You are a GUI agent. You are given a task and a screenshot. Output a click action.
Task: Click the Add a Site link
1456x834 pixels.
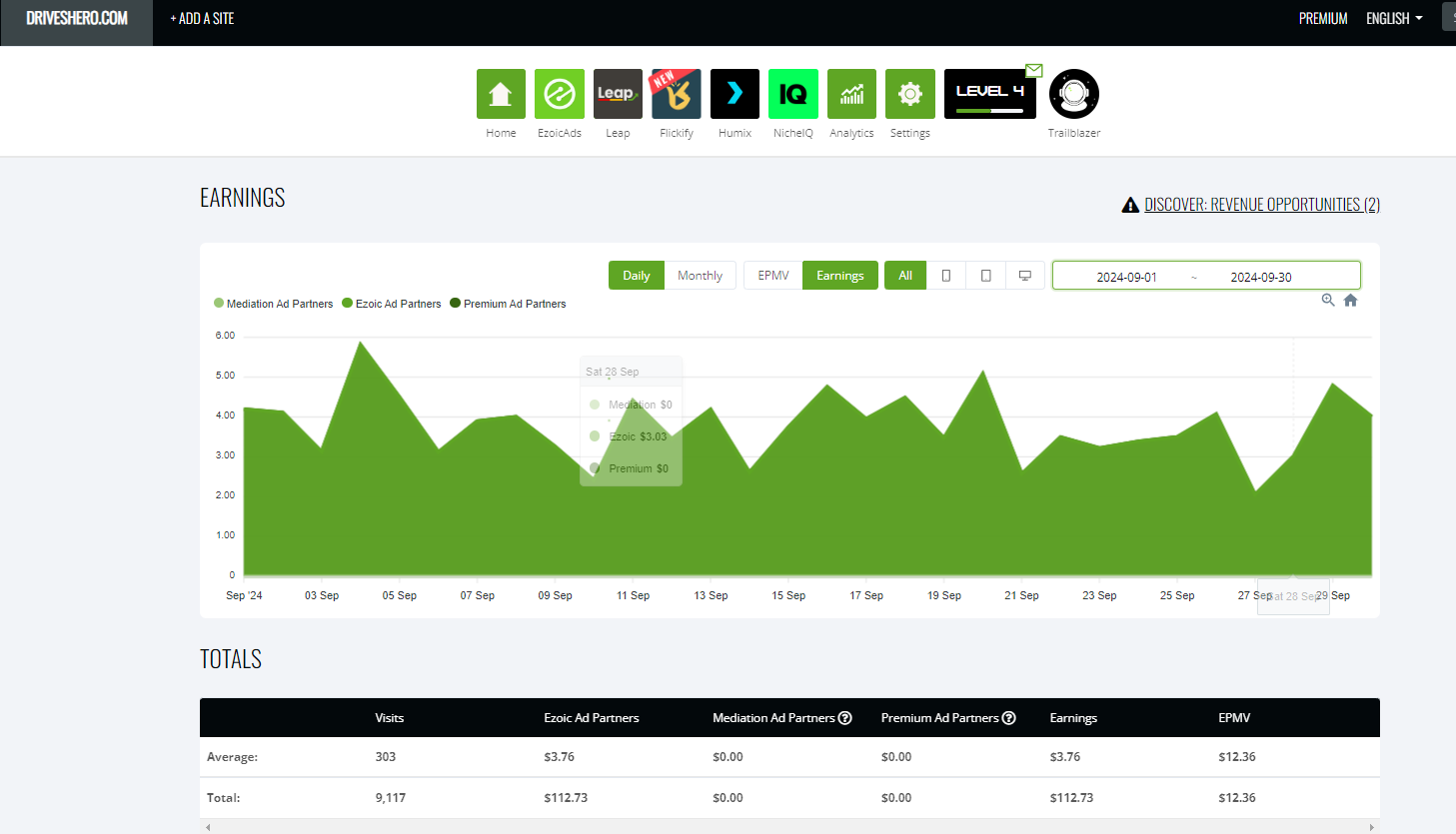(202, 19)
